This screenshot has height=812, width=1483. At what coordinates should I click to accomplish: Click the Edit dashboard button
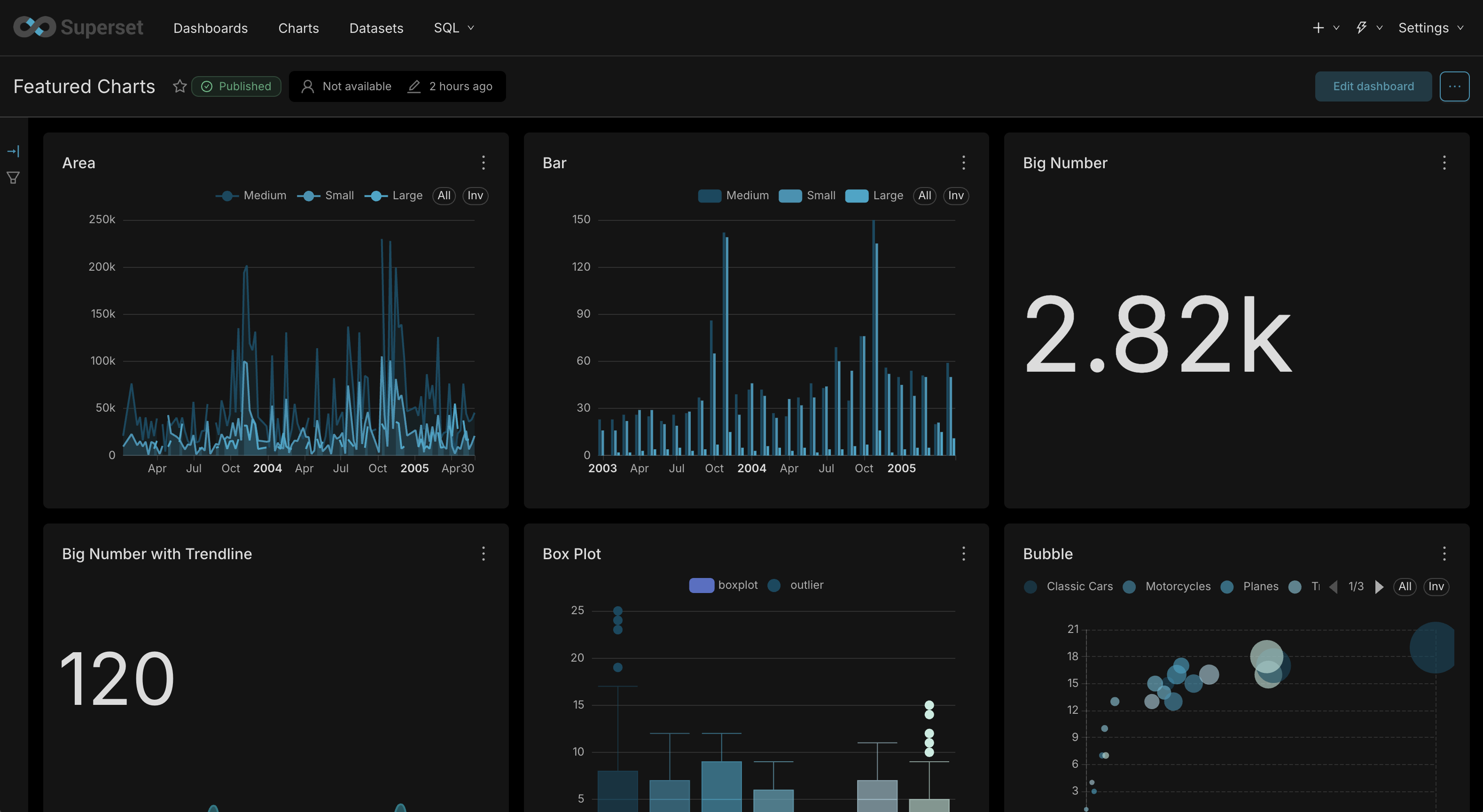tap(1373, 86)
